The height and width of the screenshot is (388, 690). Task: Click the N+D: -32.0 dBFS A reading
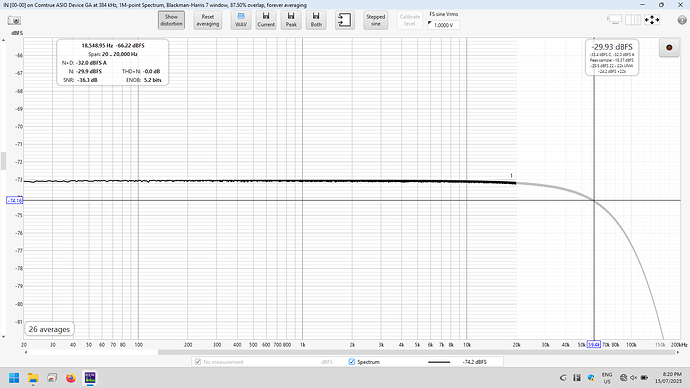(84, 63)
